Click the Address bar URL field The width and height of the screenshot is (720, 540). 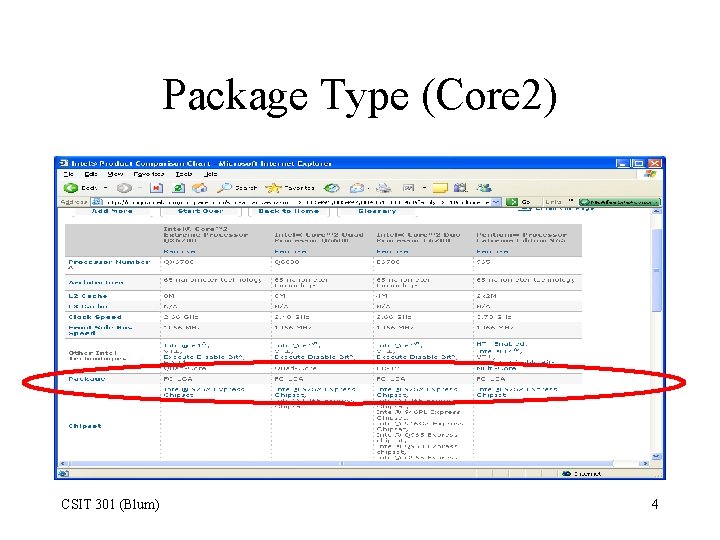coord(298,202)
